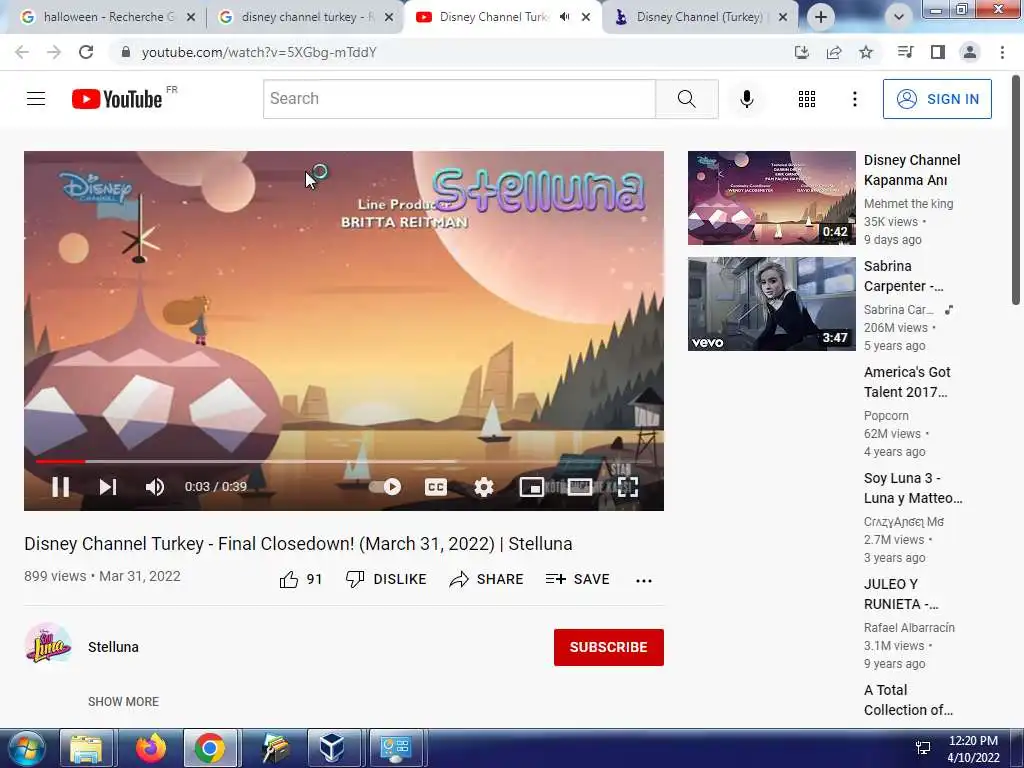The width and height of the screenshot is (1024, 768).
Task: Open JULEO Y RUNIETA video title
Action: coord(901,594)
